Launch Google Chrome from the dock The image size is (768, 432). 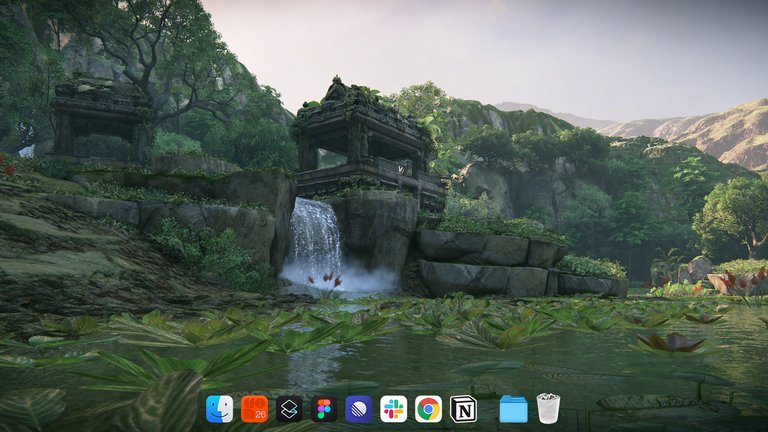[428, 409]
